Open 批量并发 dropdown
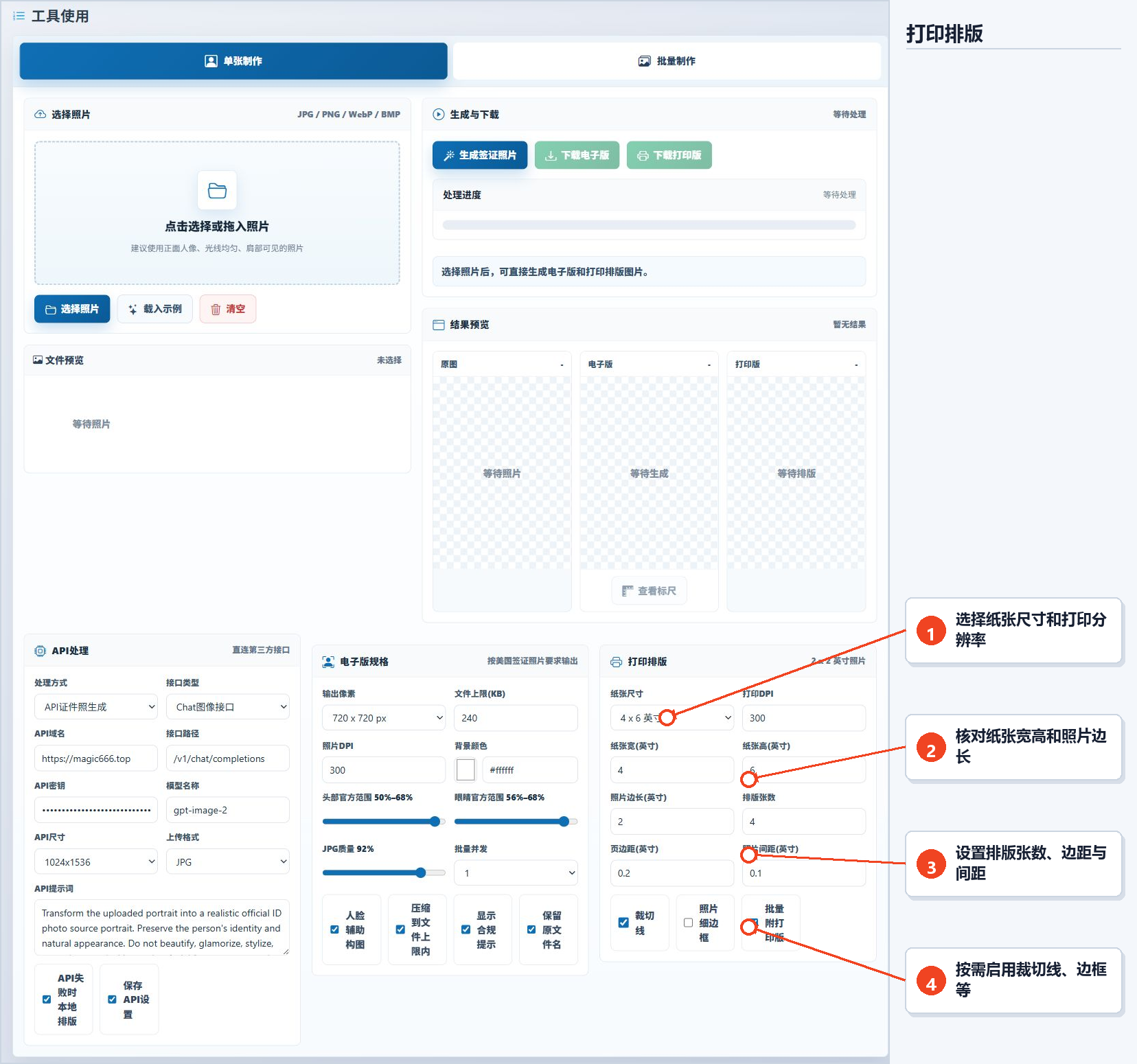 pos(516,873)
